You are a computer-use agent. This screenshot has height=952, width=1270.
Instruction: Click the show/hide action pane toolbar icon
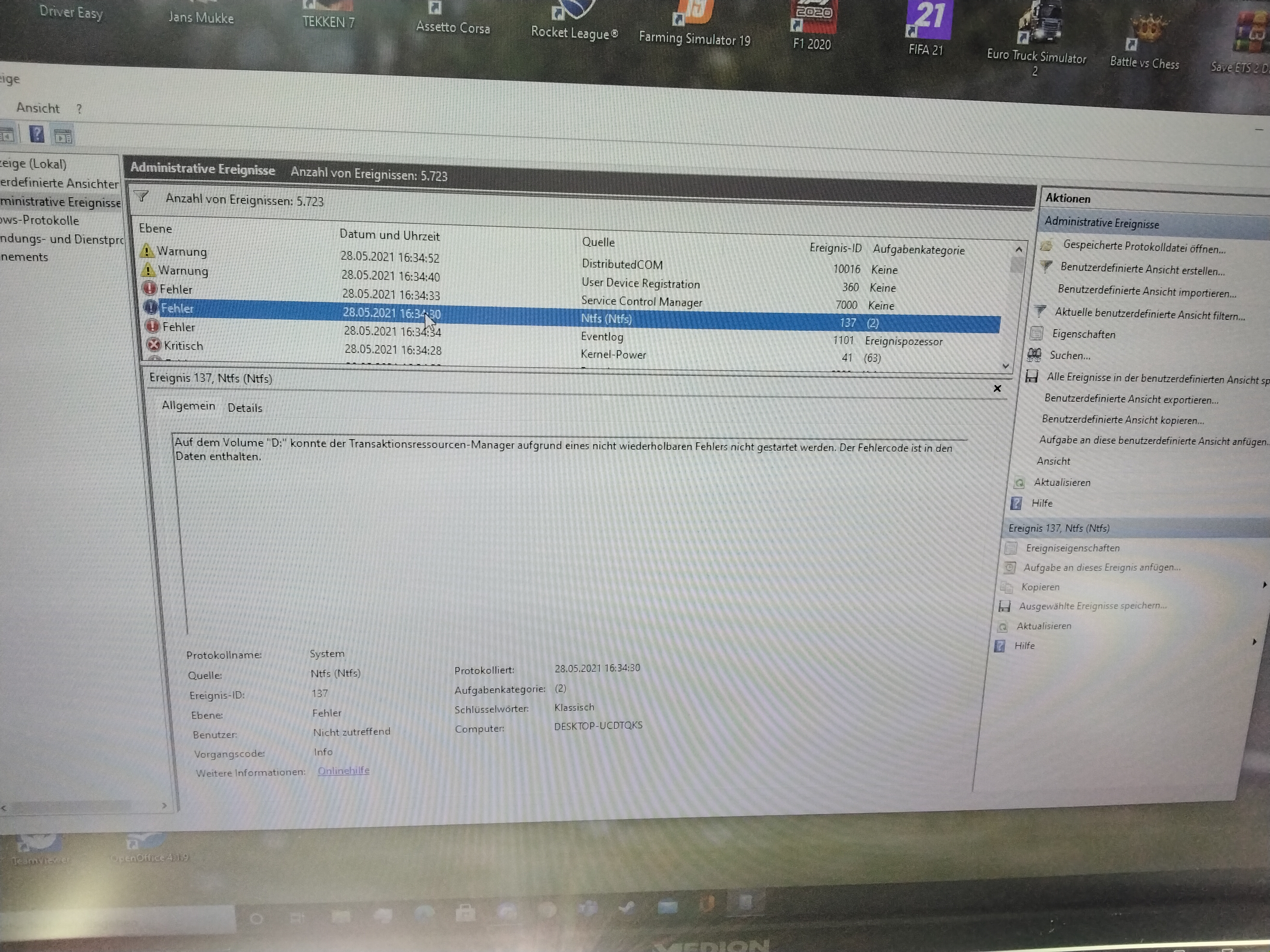(x=63, y=136)
